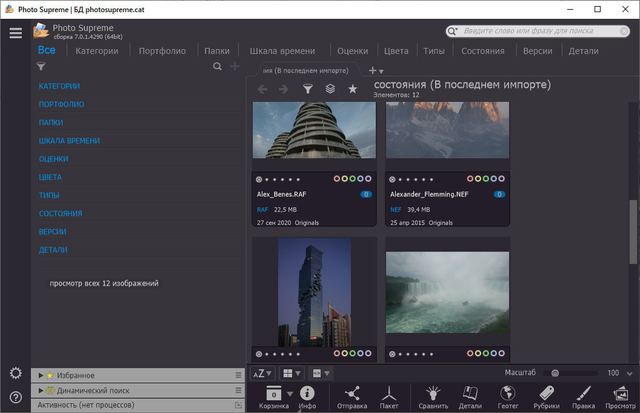The image size is (640, 413).
Task: Click the stack layers icon in toolbar
Action: pyautogui.click(x=330, y=89)
